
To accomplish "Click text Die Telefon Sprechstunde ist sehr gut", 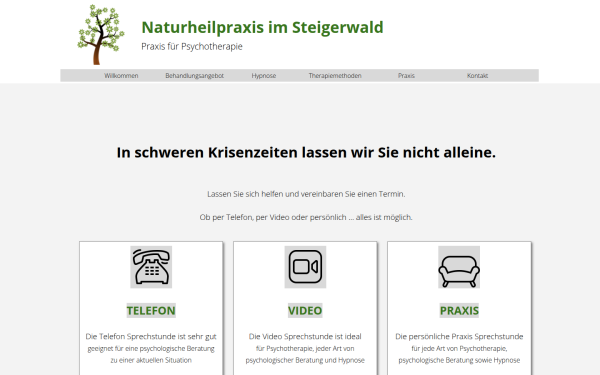I will (151, 336).
